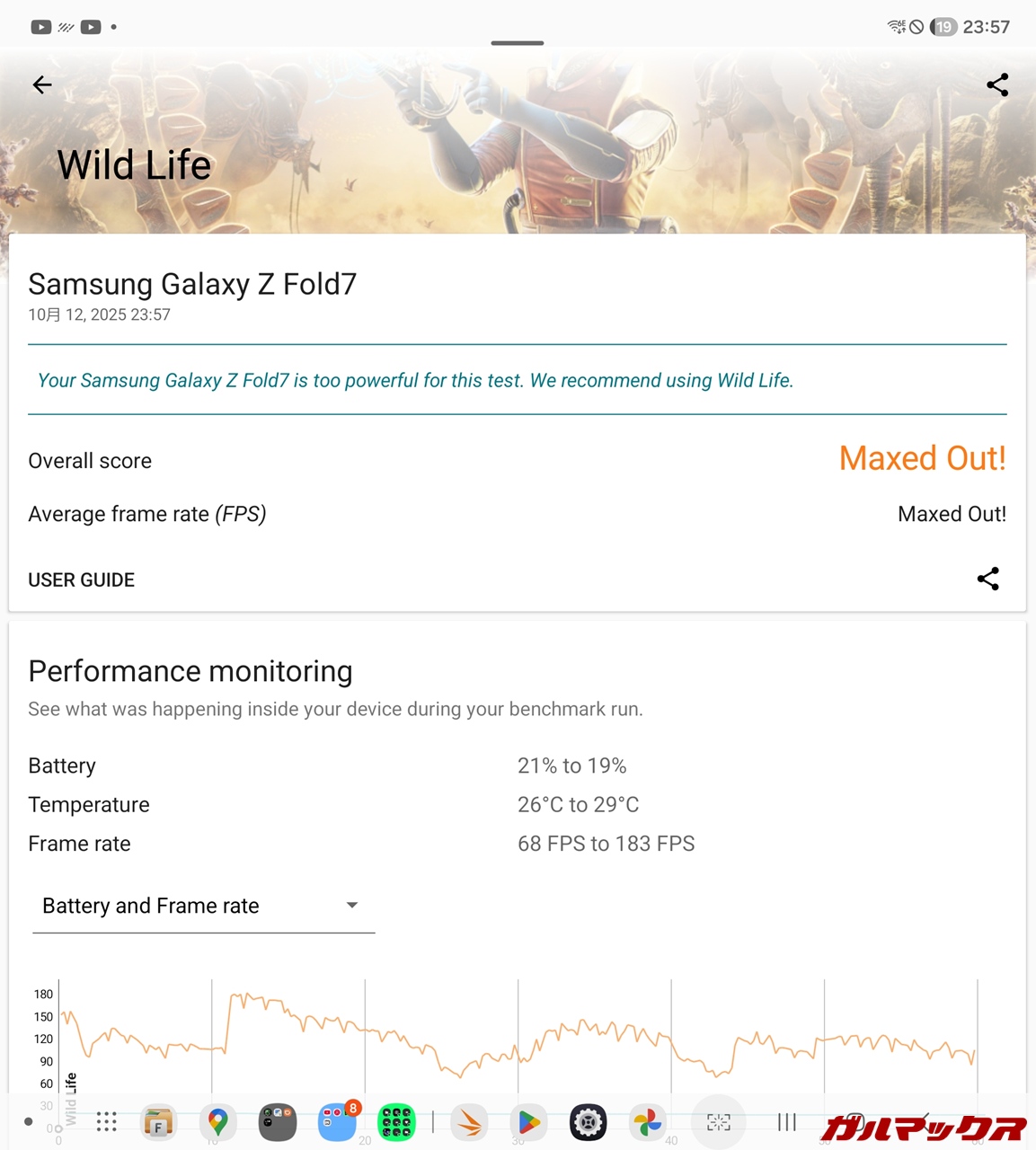Tap the back arrow in header
1036x1150 pixels.
(x=42, y=85)
